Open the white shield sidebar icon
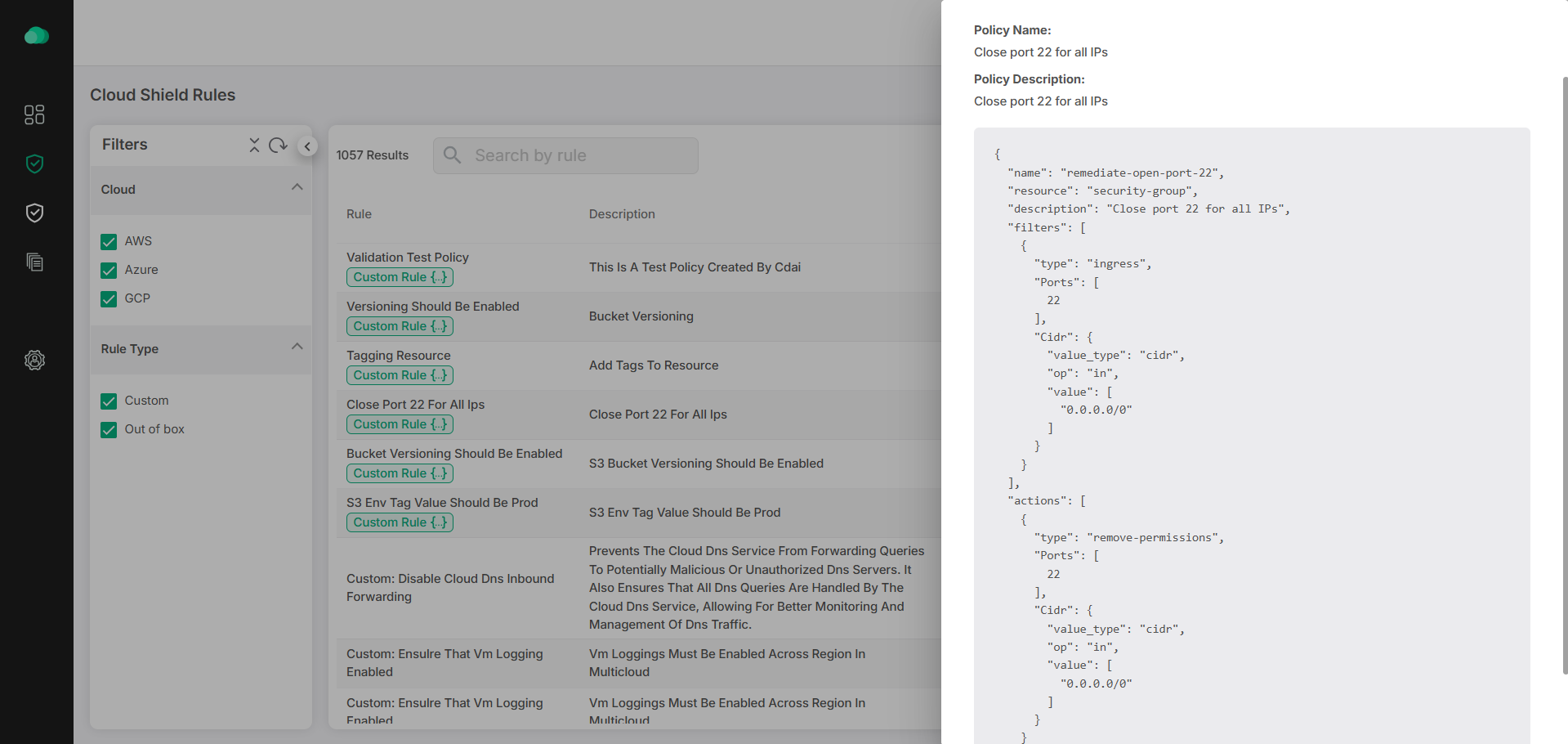1568x744 pixels. (x=34, y=213)
